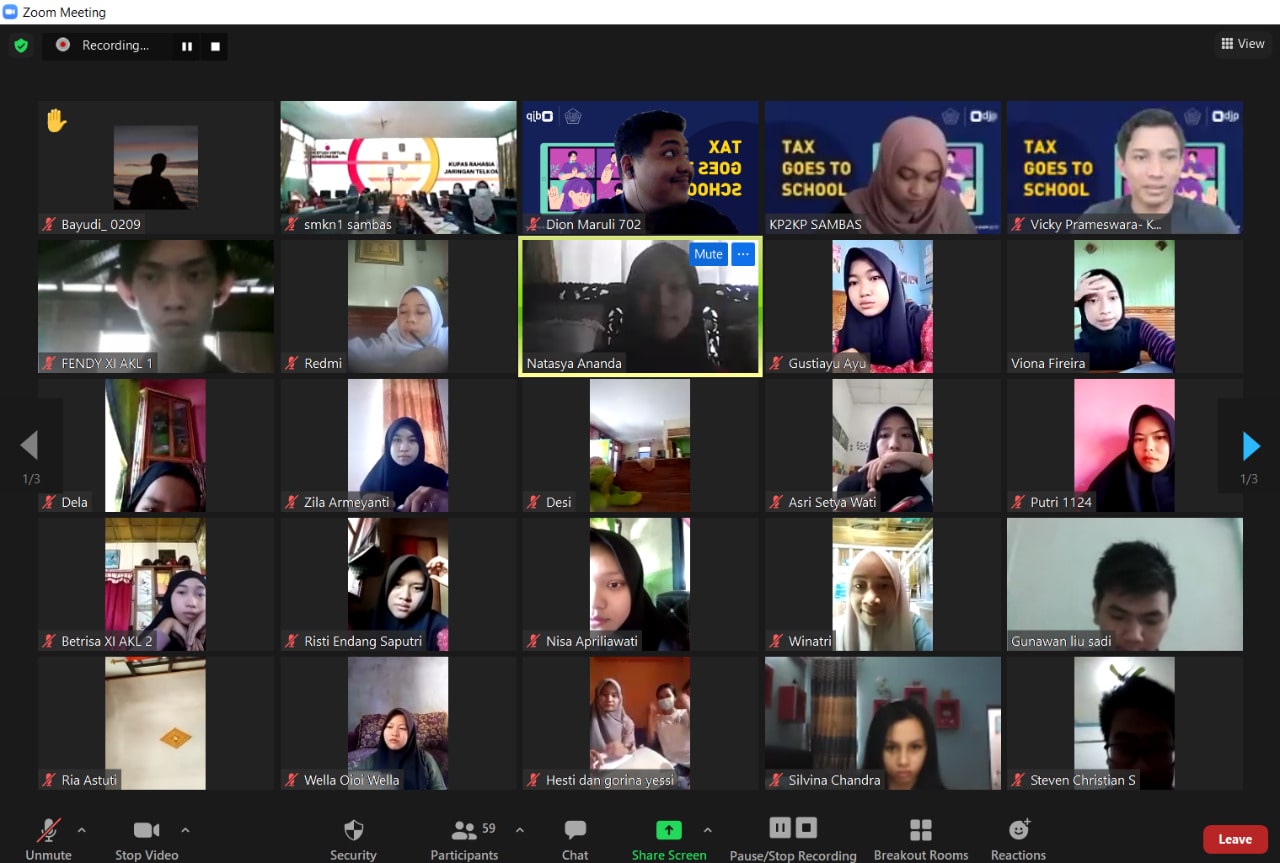
Task: Stop the recording from the top indicator
Action: click(x=215, y=46)
